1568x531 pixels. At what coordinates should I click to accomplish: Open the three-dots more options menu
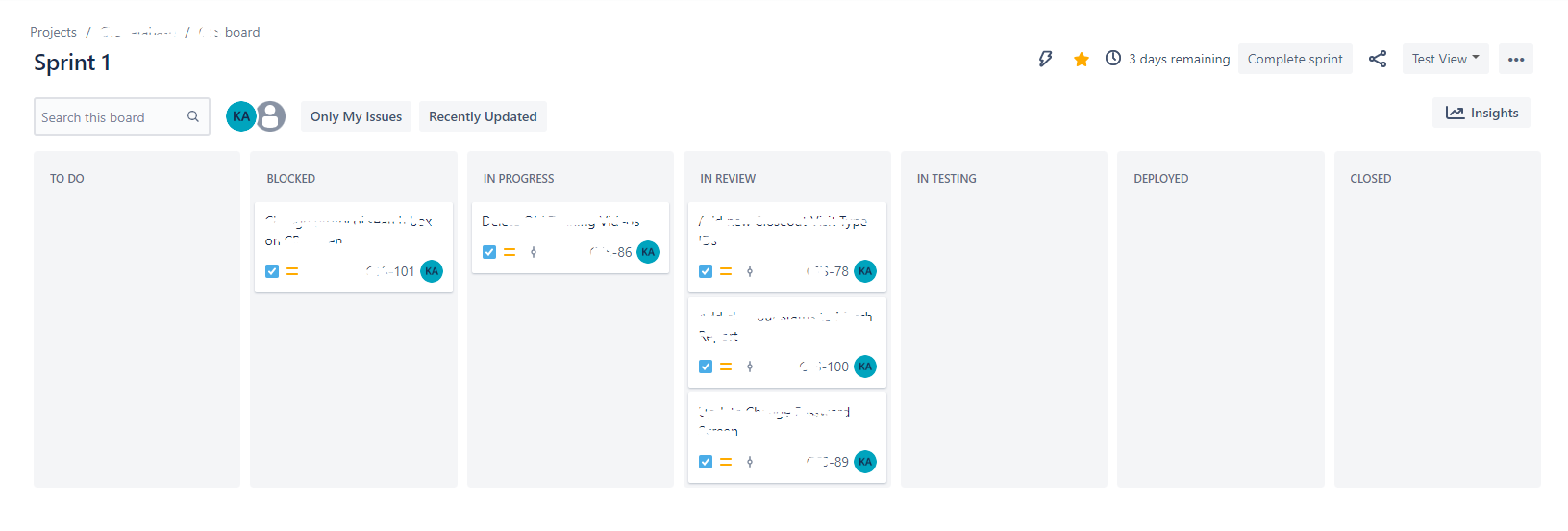tap(1516, 59)
